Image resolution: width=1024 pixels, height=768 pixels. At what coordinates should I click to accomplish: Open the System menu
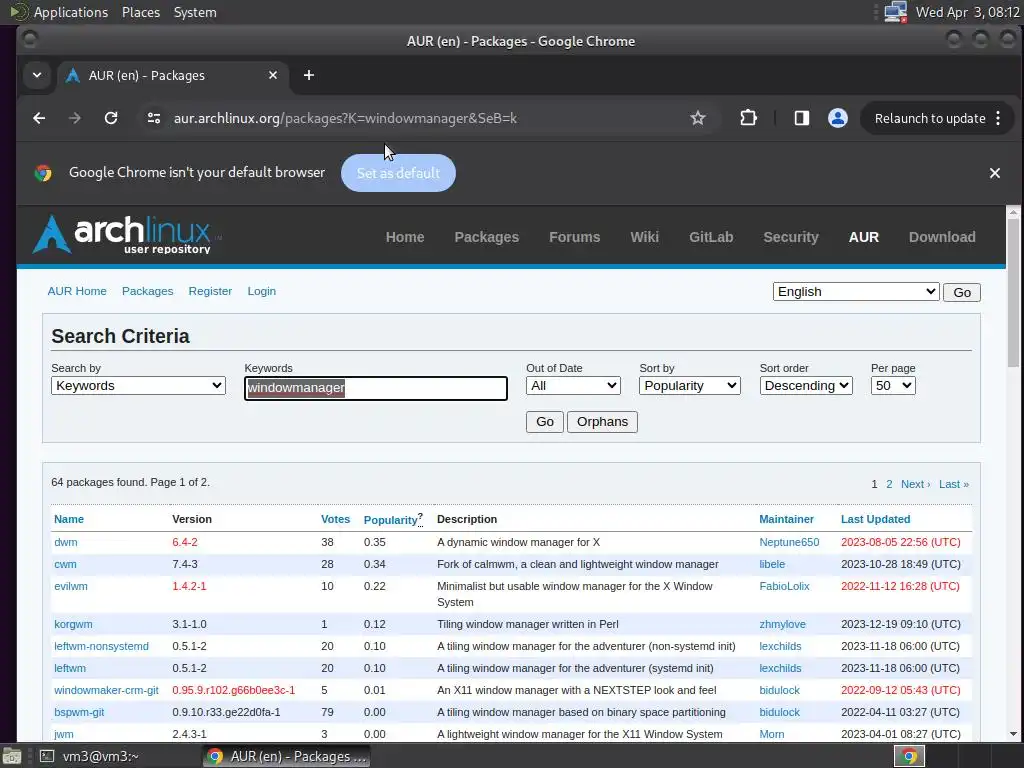point(195,12)
